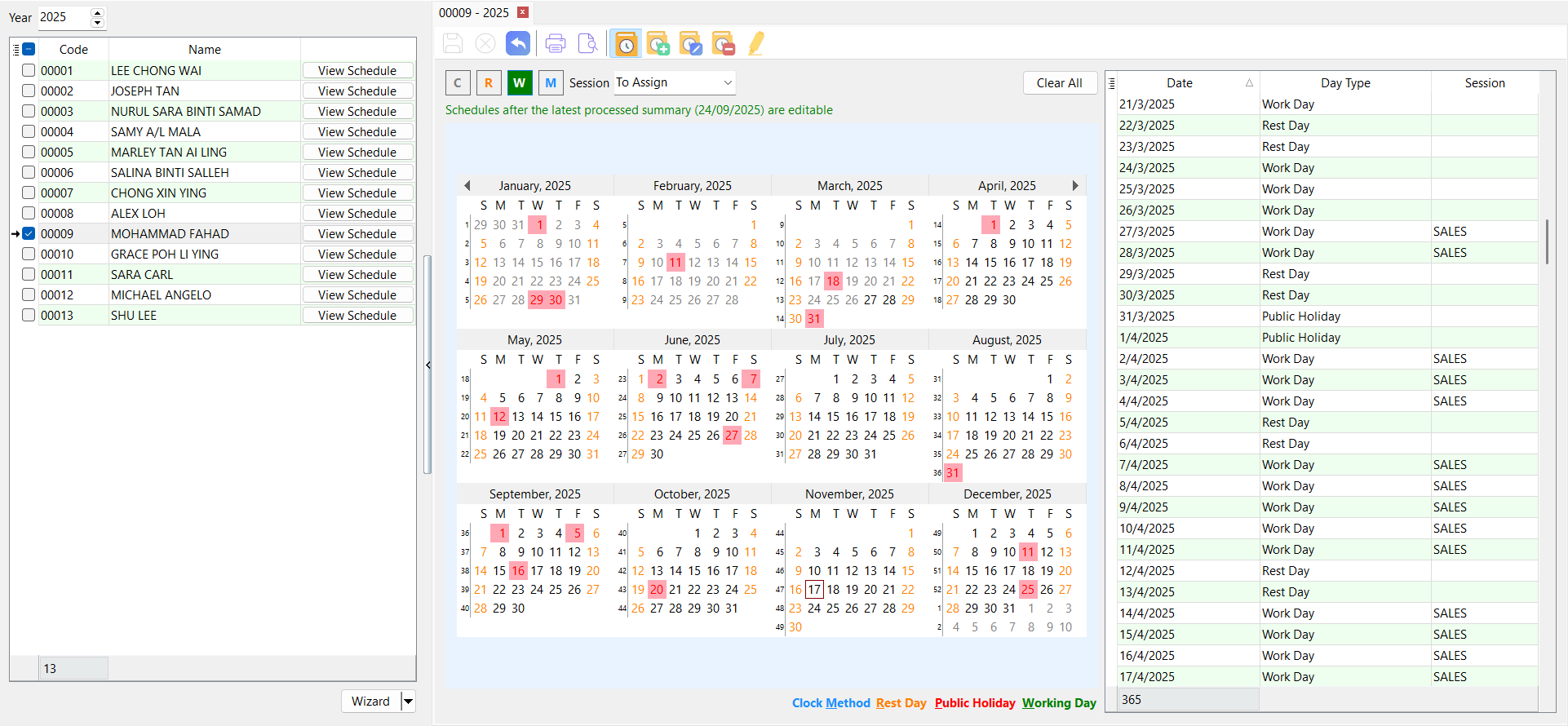Increase the Year with up spinner
This screenshot has height=726, width=1568.
tap(98, 12)
